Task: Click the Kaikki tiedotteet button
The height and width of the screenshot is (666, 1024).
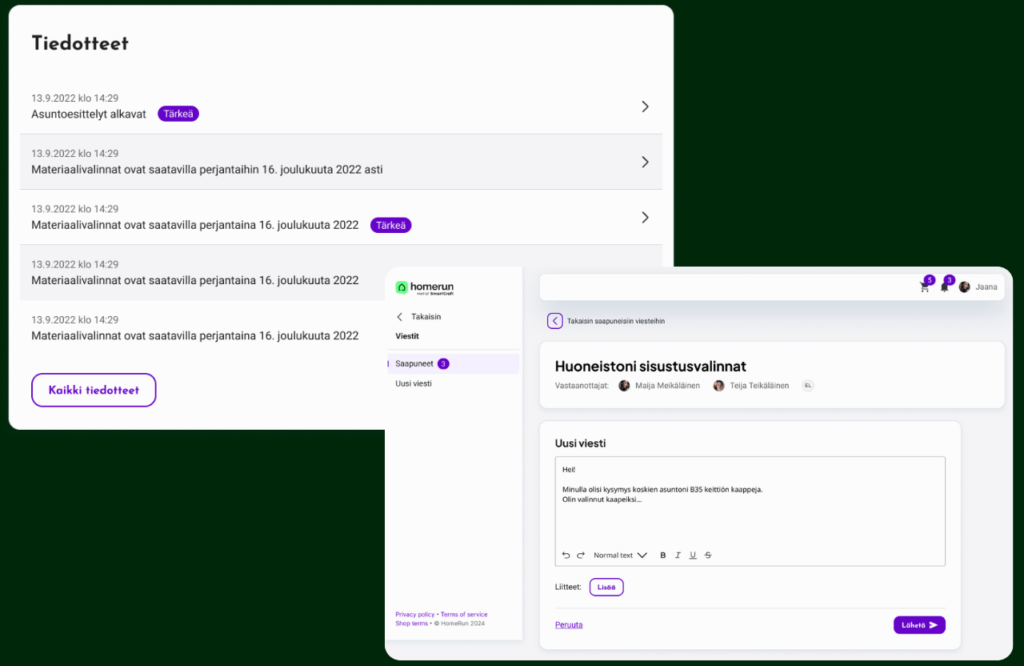Action: 94,390
